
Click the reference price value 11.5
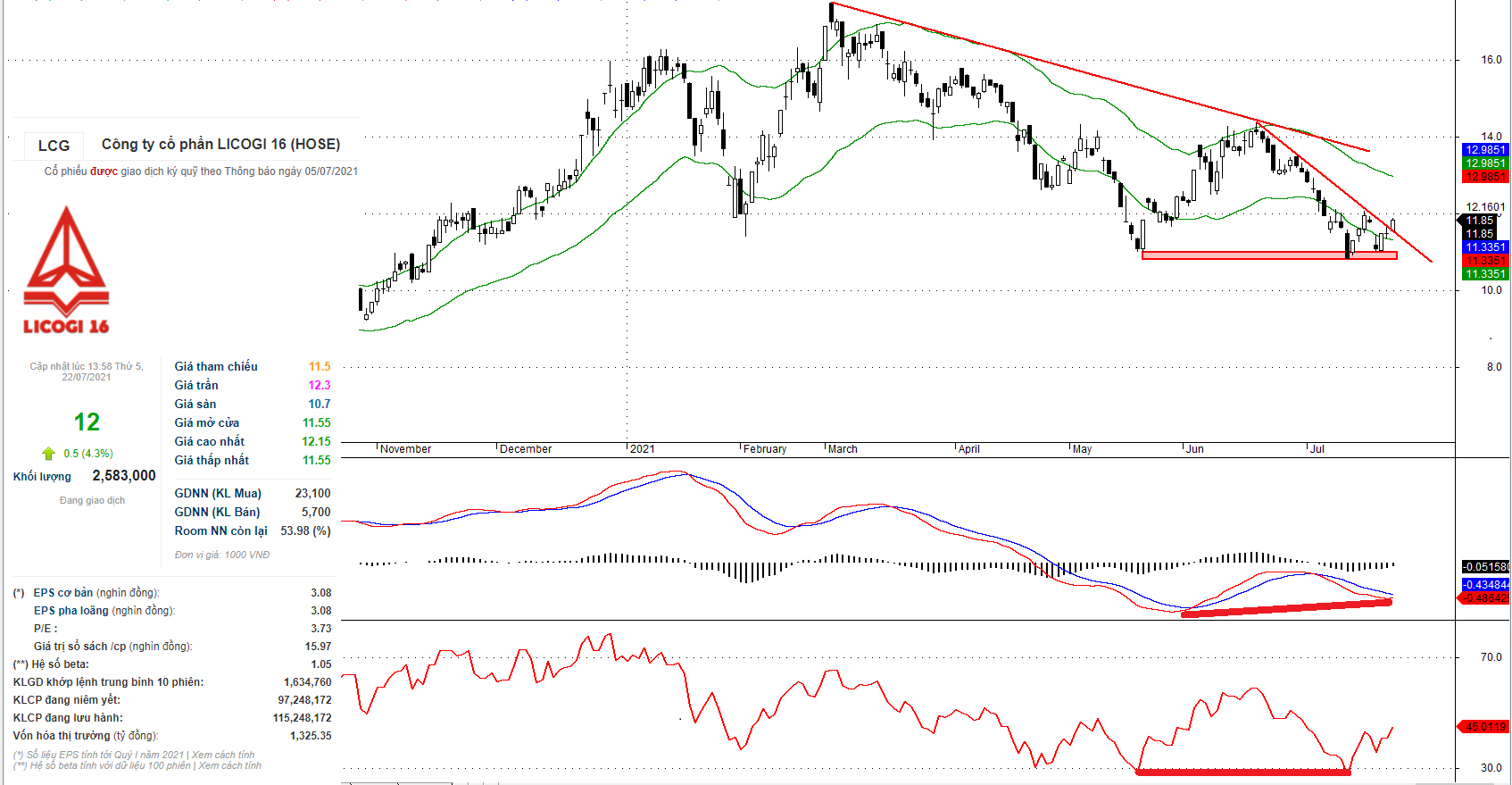point(320,366)
